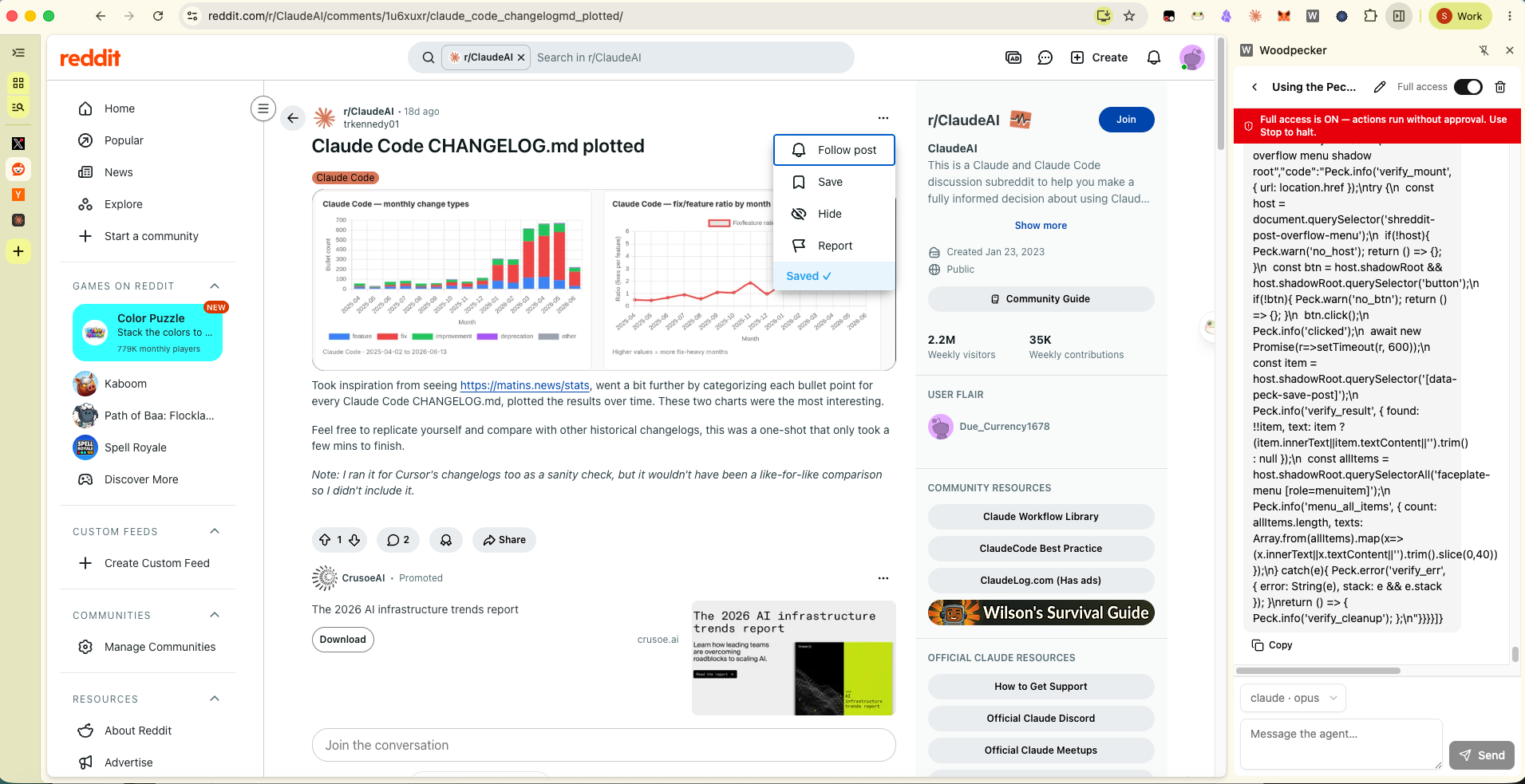Screen dimensions: 1525x784
Task: Open the post's 2 comments
Action: pos(398,540)
